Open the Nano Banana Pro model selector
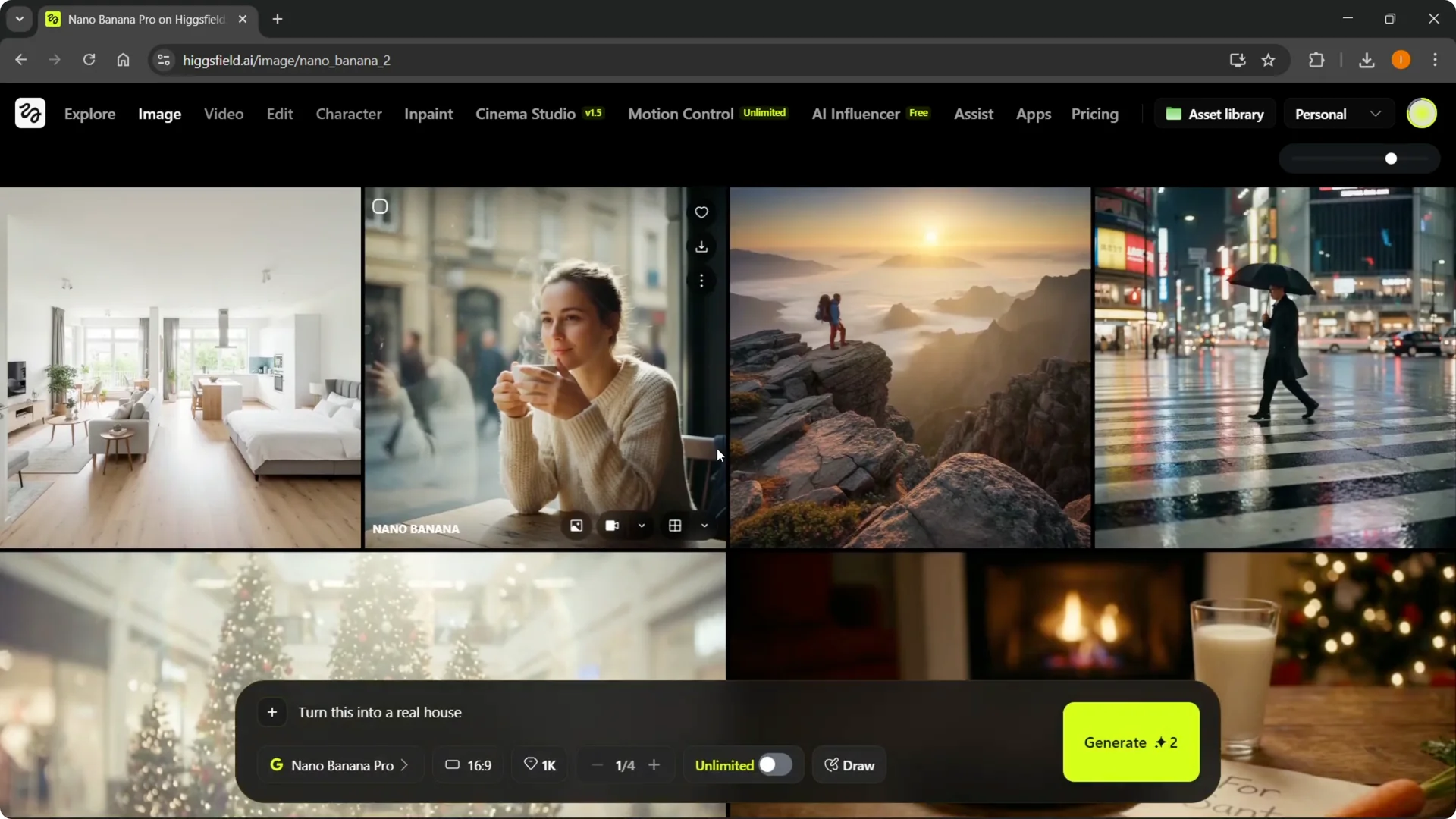1456x819 pixels. coord(340,765)
